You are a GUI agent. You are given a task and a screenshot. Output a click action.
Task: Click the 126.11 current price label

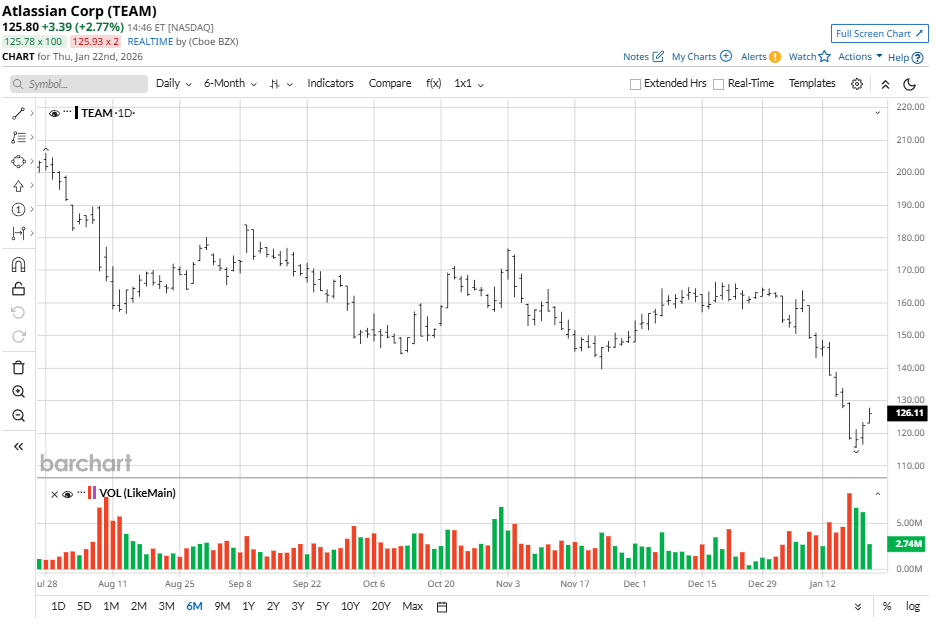click(907, 413)
